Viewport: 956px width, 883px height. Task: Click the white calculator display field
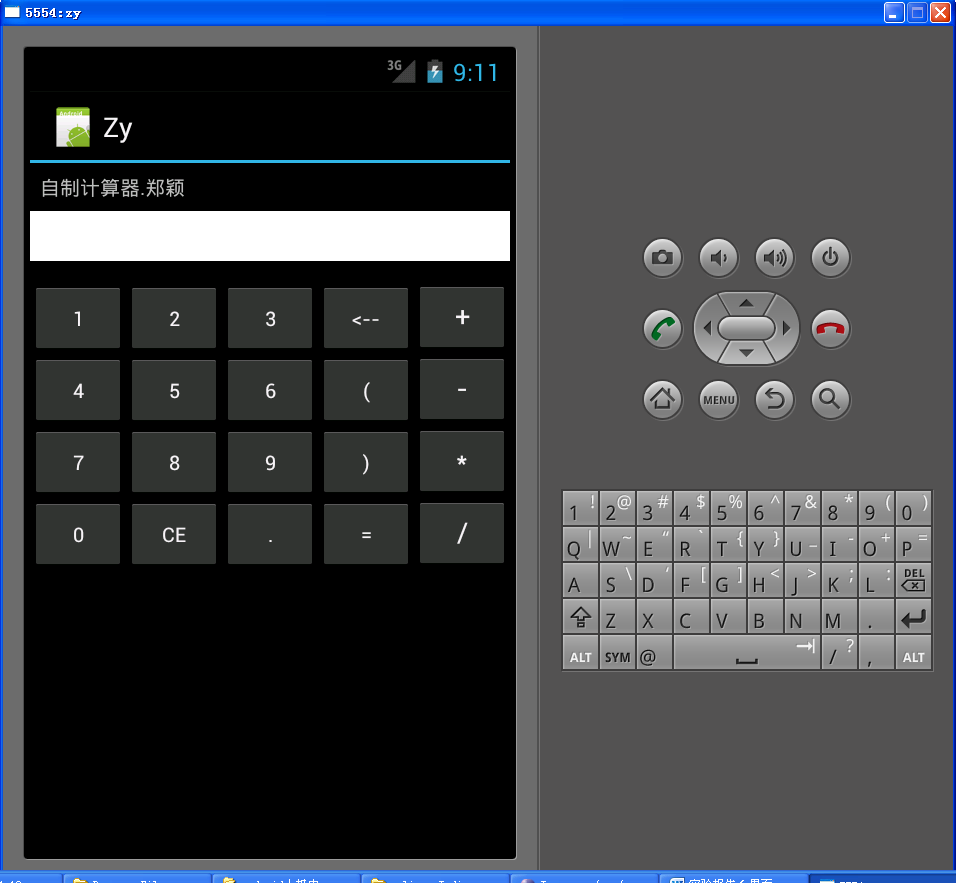point(270,236)
